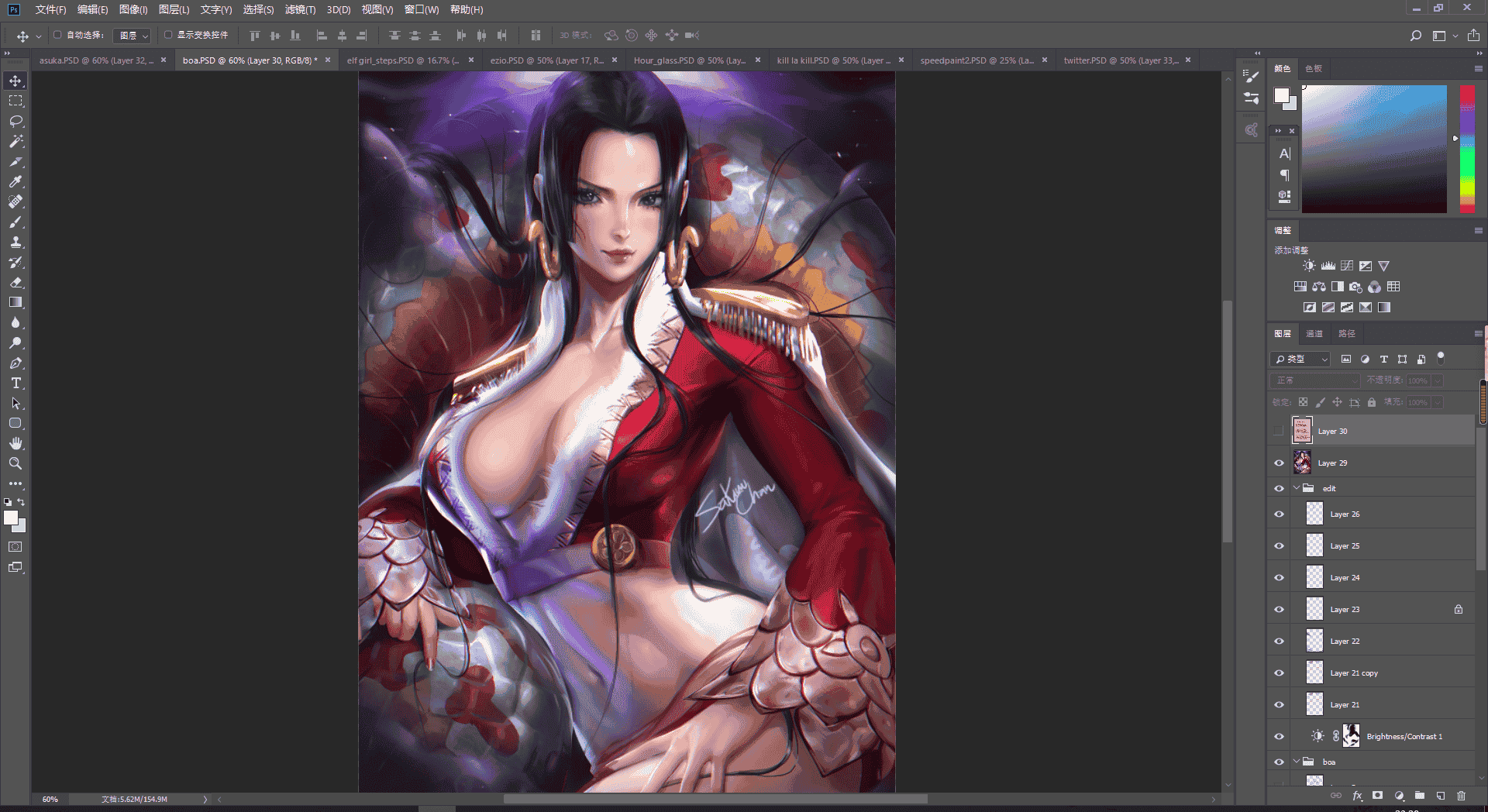Image resolution: width=1488 pixels, height=812 pixels.
Task: Select the Lasso tool
Action: 15,121
